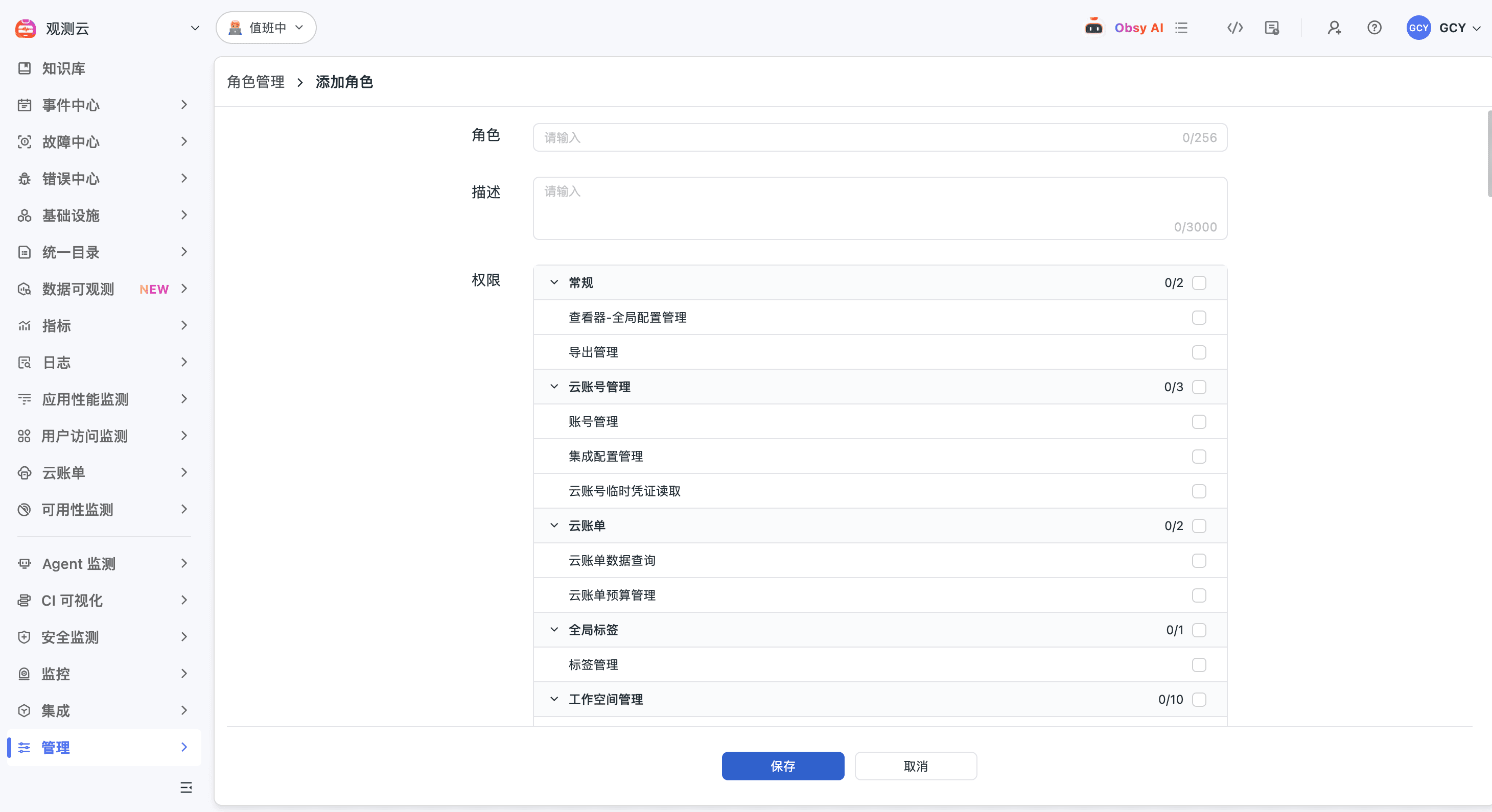Image resolution: width=1492 pixels, height=812 pixels.
Task: Open the code brackets icon in header
Action: pyautogui.click(x=1235, y=28)
